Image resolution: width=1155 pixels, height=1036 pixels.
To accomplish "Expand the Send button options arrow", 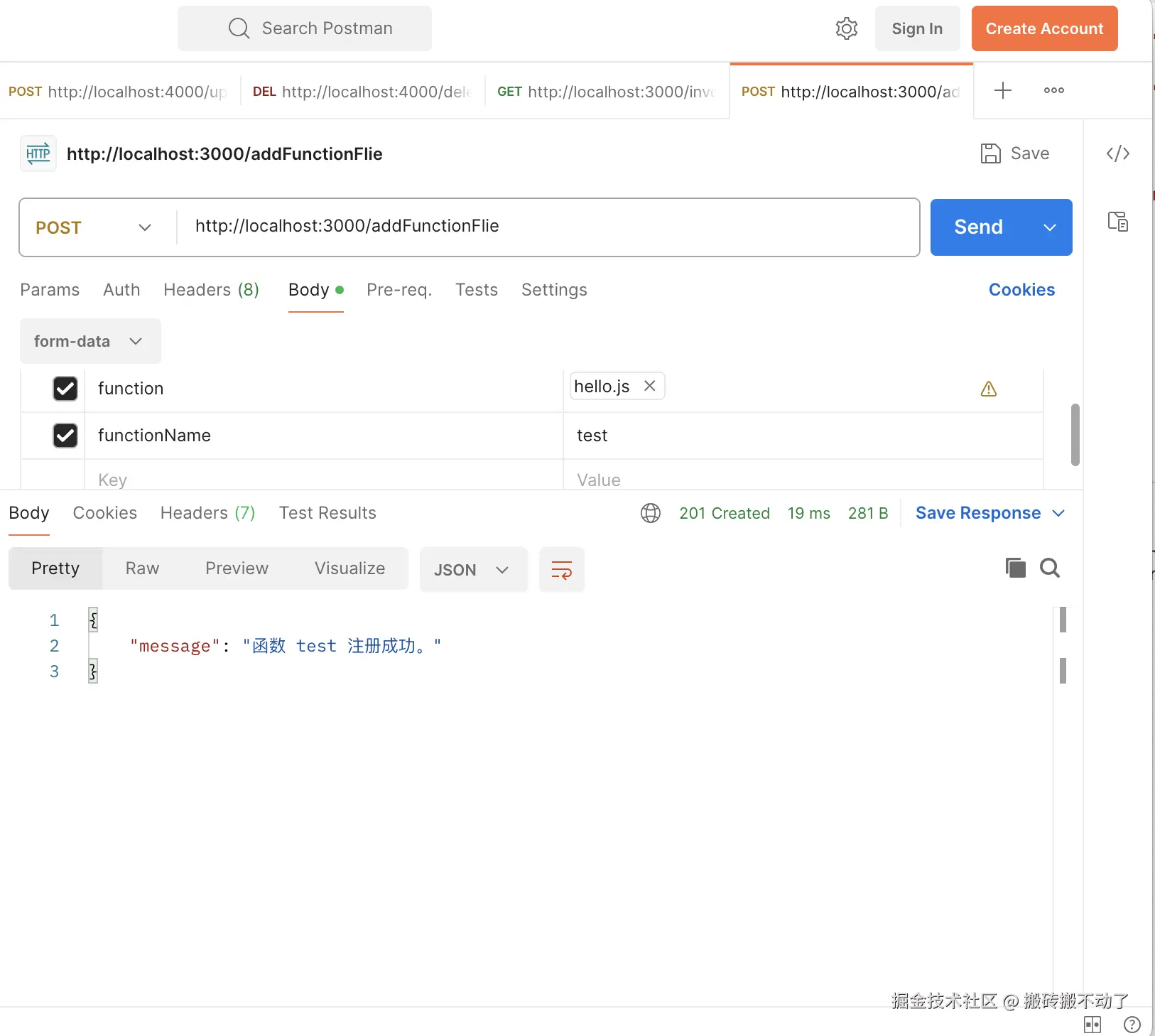I will [1050, 227].
